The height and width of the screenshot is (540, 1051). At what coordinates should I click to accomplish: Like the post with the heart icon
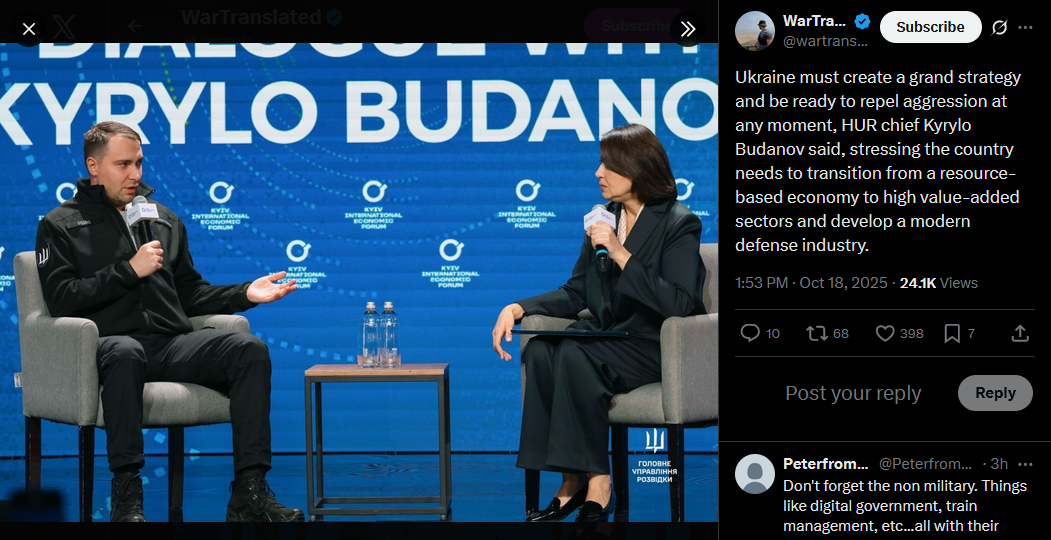point(885,333)
